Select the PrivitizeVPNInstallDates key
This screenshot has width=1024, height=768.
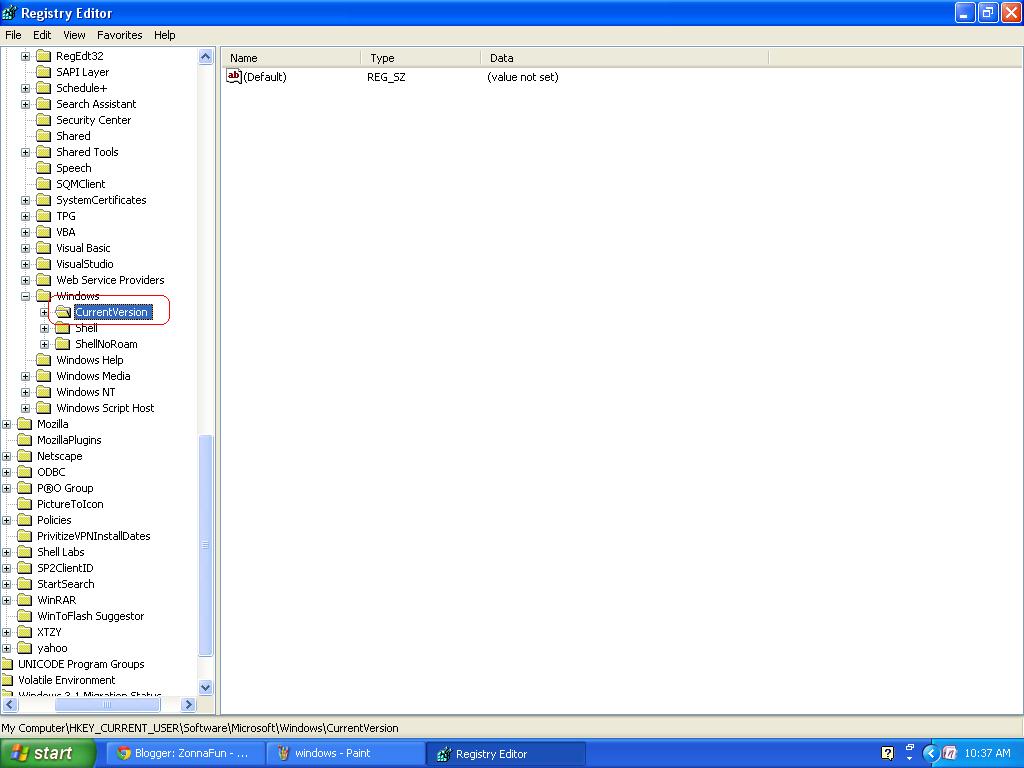[93, 536]
